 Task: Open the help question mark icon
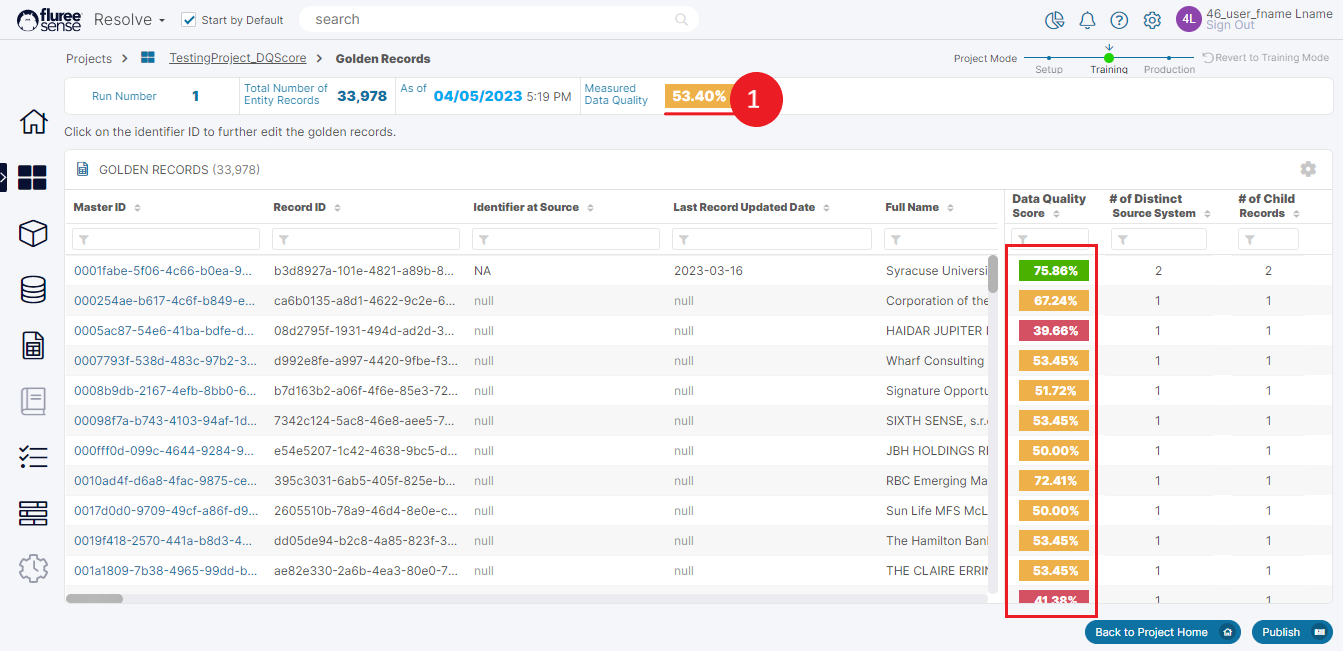1119,20
